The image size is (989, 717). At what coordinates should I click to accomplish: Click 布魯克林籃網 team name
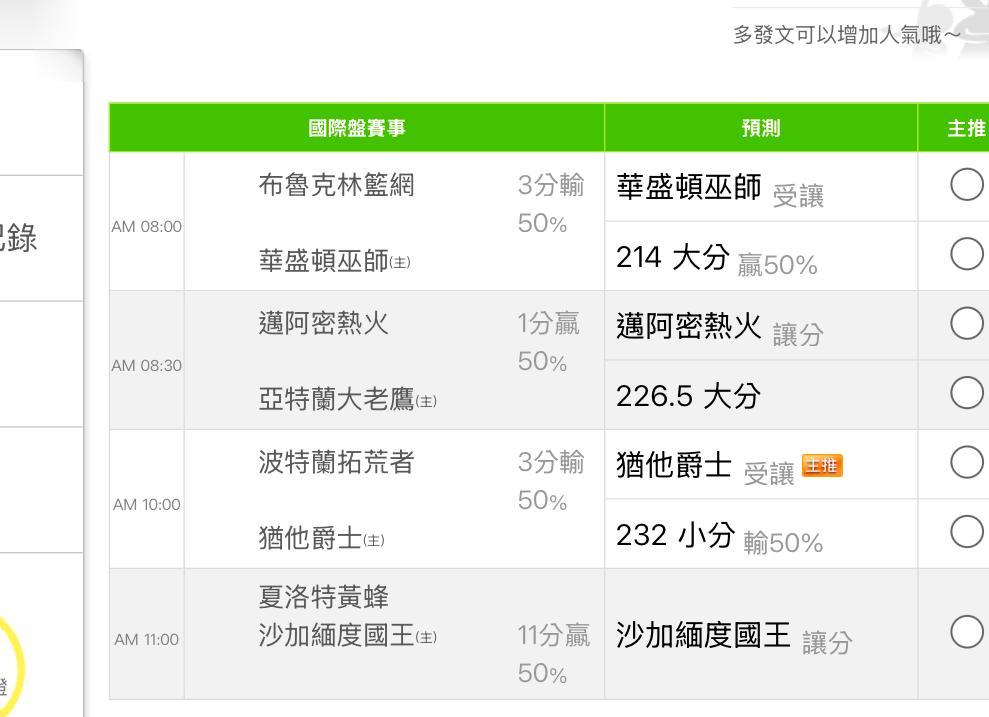[x=335, y=185]
